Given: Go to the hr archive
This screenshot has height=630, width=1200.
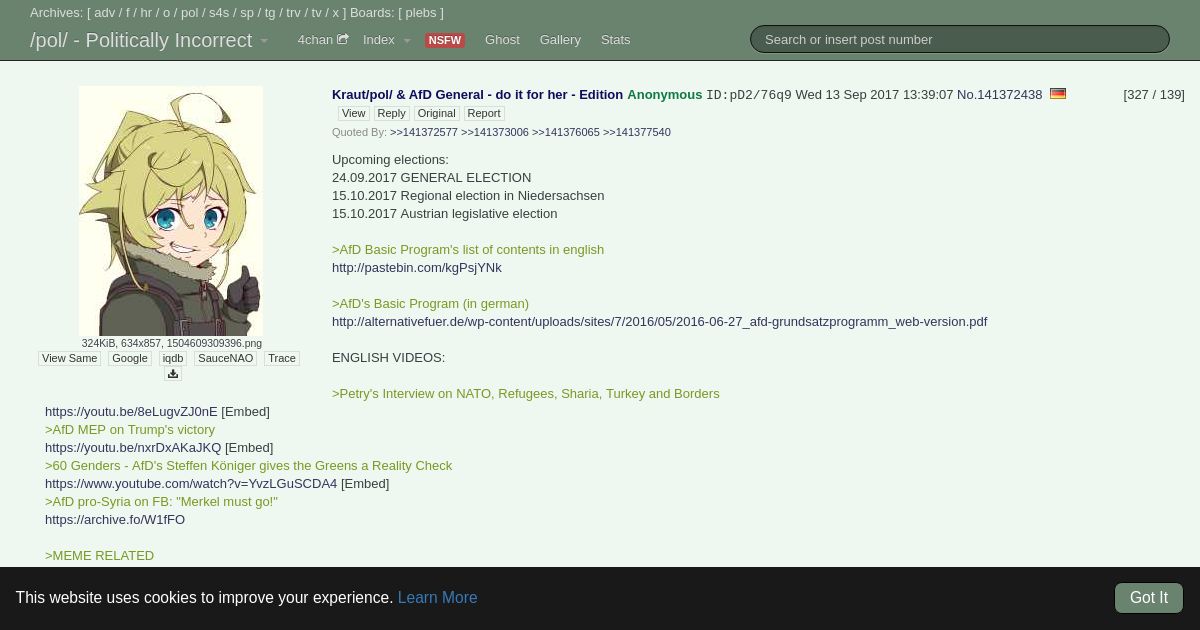Looking at the screenshot, I should coord(146,13).
